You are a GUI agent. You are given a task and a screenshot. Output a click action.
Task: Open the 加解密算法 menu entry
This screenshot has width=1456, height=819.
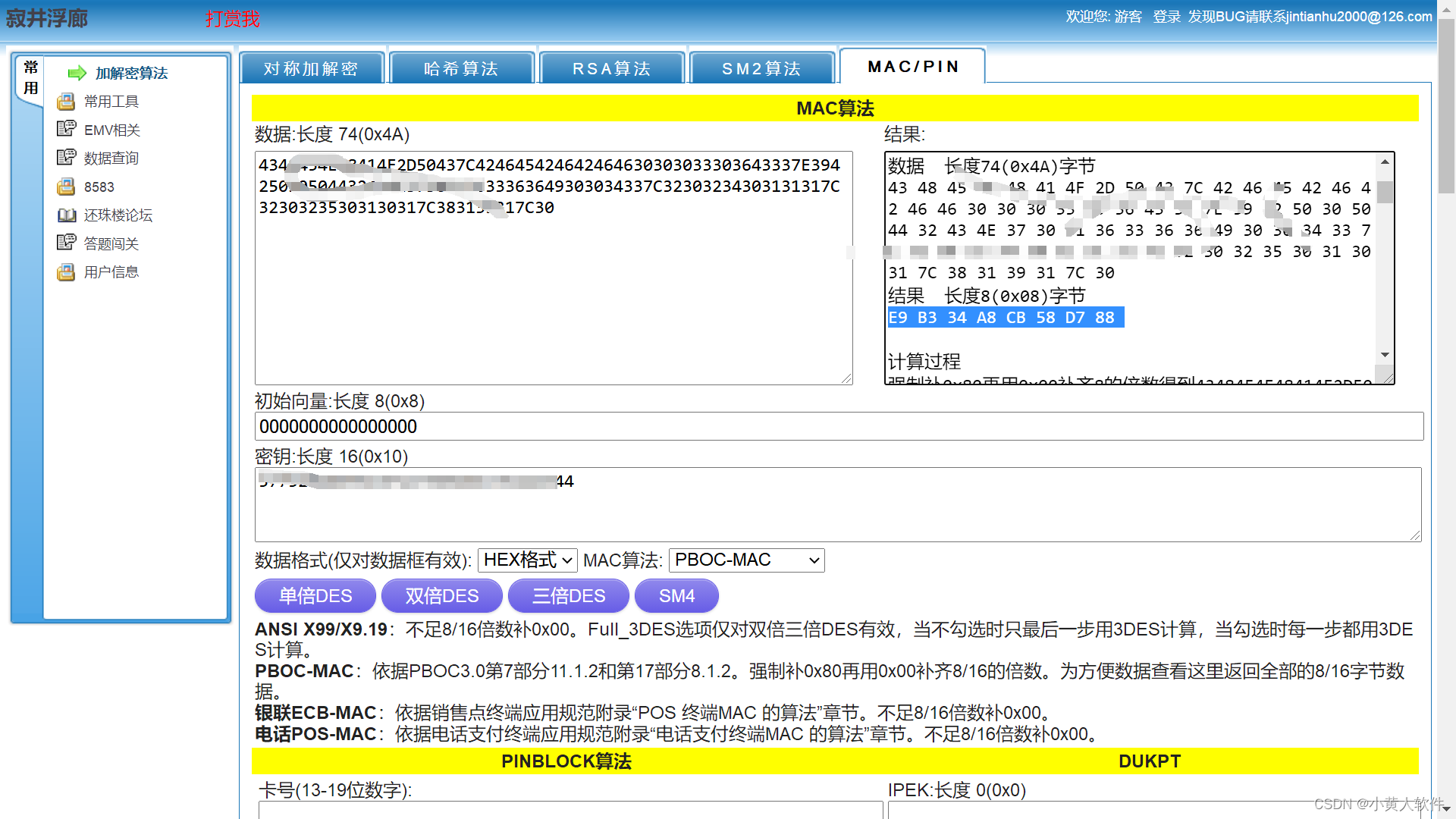(x=131, y=73)
